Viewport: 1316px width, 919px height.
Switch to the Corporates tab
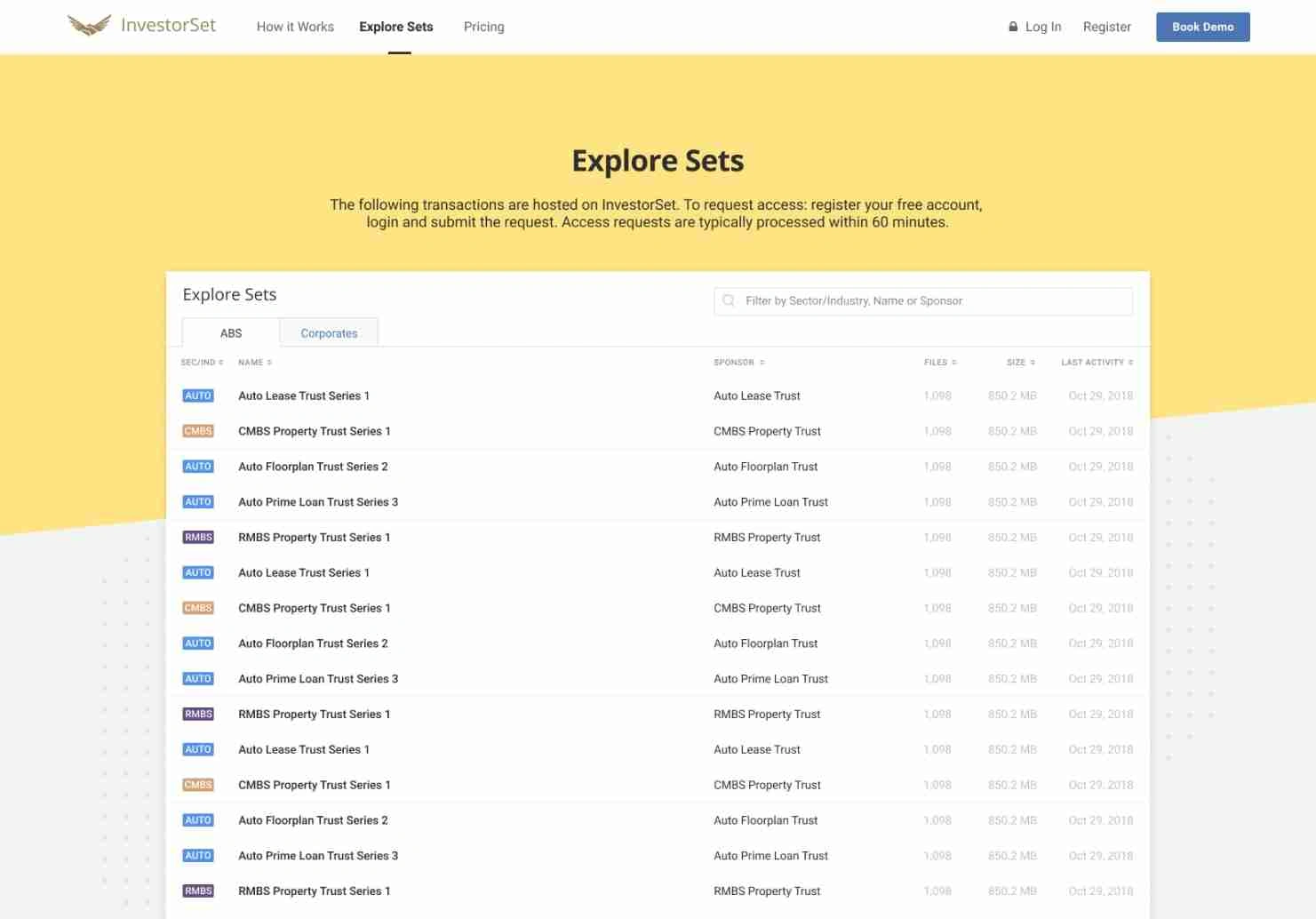coord(329,333)
